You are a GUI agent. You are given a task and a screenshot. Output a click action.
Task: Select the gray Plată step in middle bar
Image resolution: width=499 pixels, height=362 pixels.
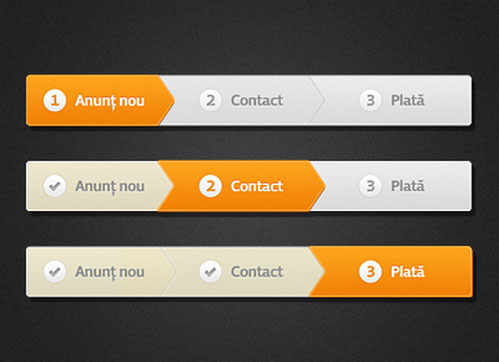tap(393, 186)
